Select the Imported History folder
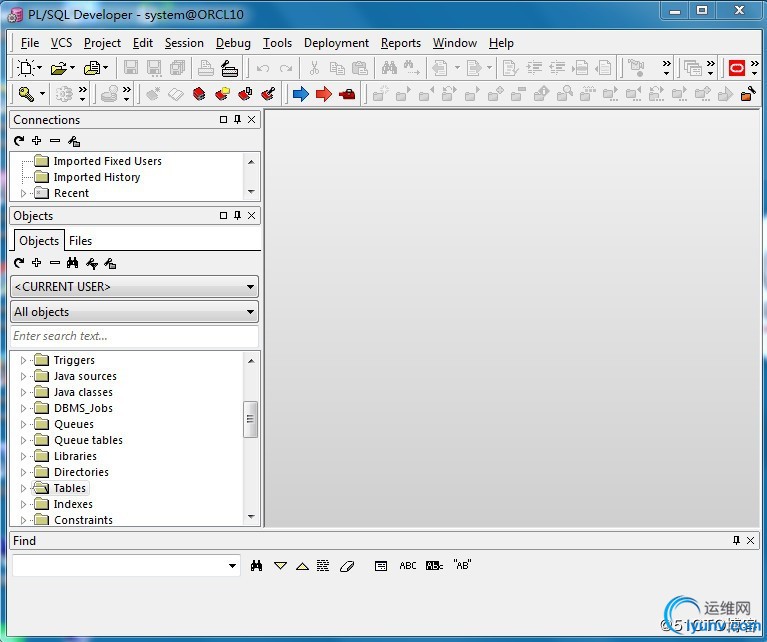Viewport: 767px width, 642px height. (x=96, y=177)
